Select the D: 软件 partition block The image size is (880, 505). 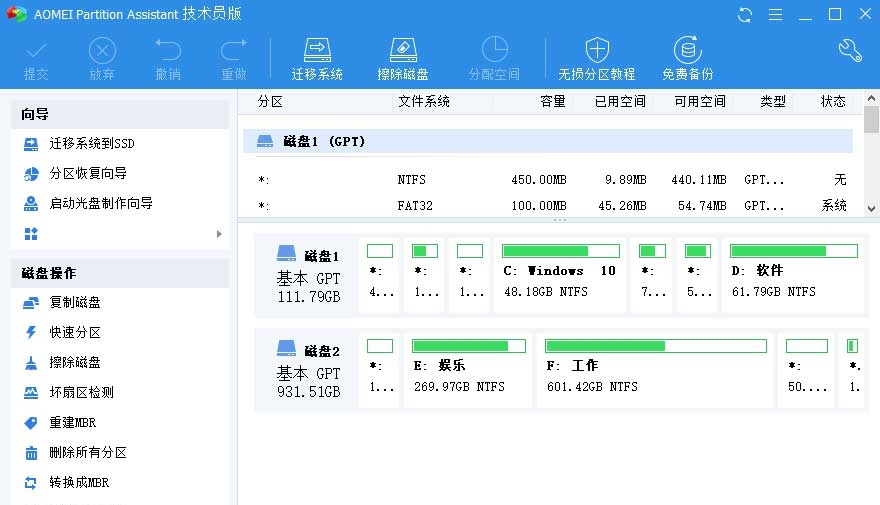coord(794,276)
